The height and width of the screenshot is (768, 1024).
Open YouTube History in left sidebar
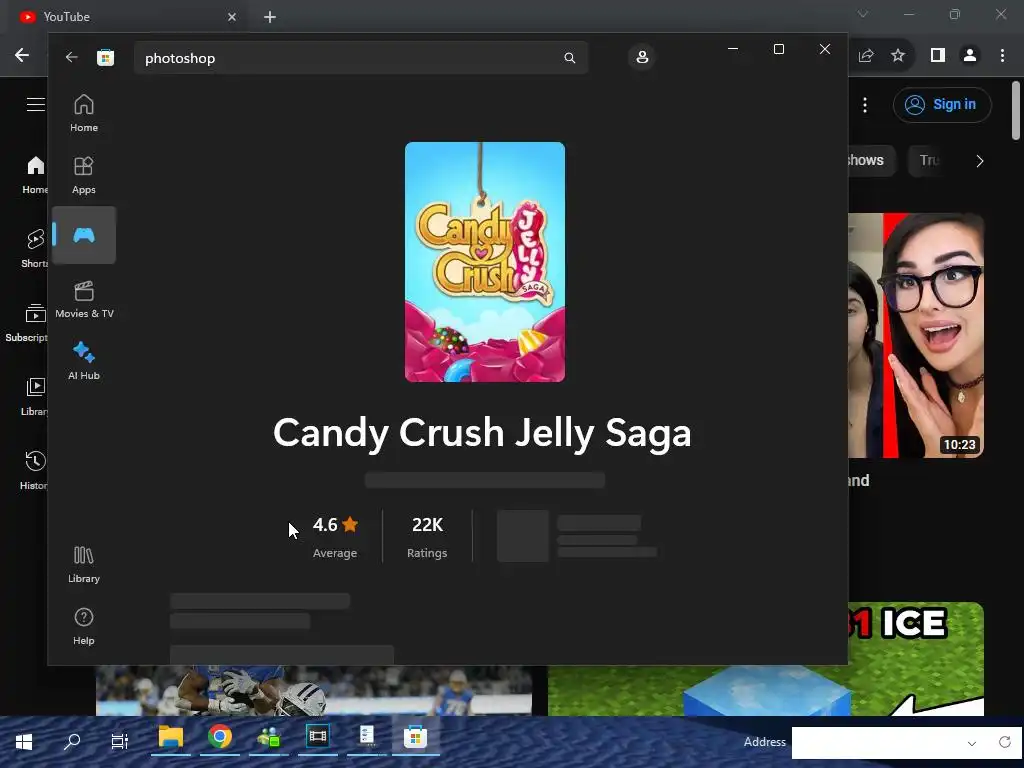tap(34, 470)
